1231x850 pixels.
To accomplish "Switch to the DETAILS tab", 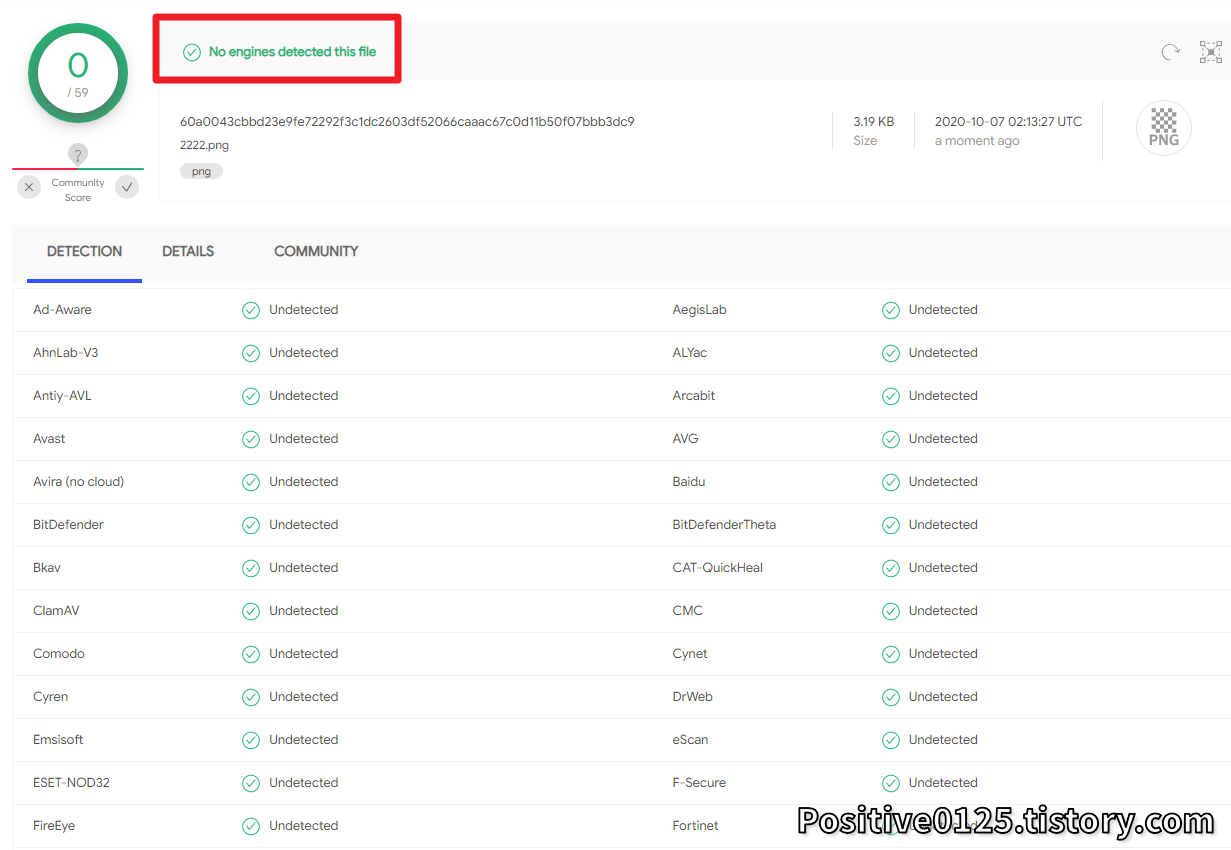I will (188, 251).
